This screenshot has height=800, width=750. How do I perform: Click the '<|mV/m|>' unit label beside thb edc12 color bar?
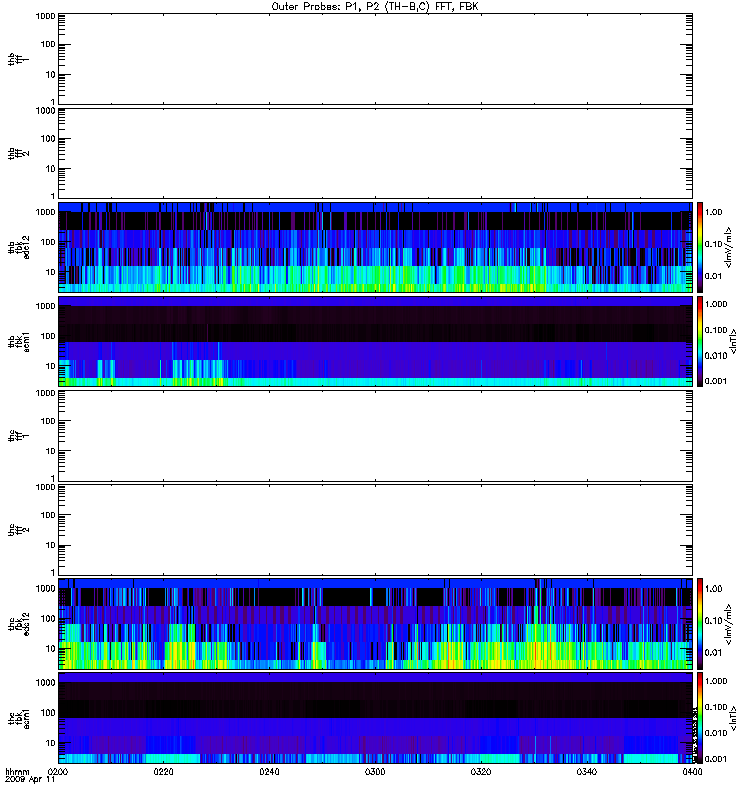pos(729,247)
